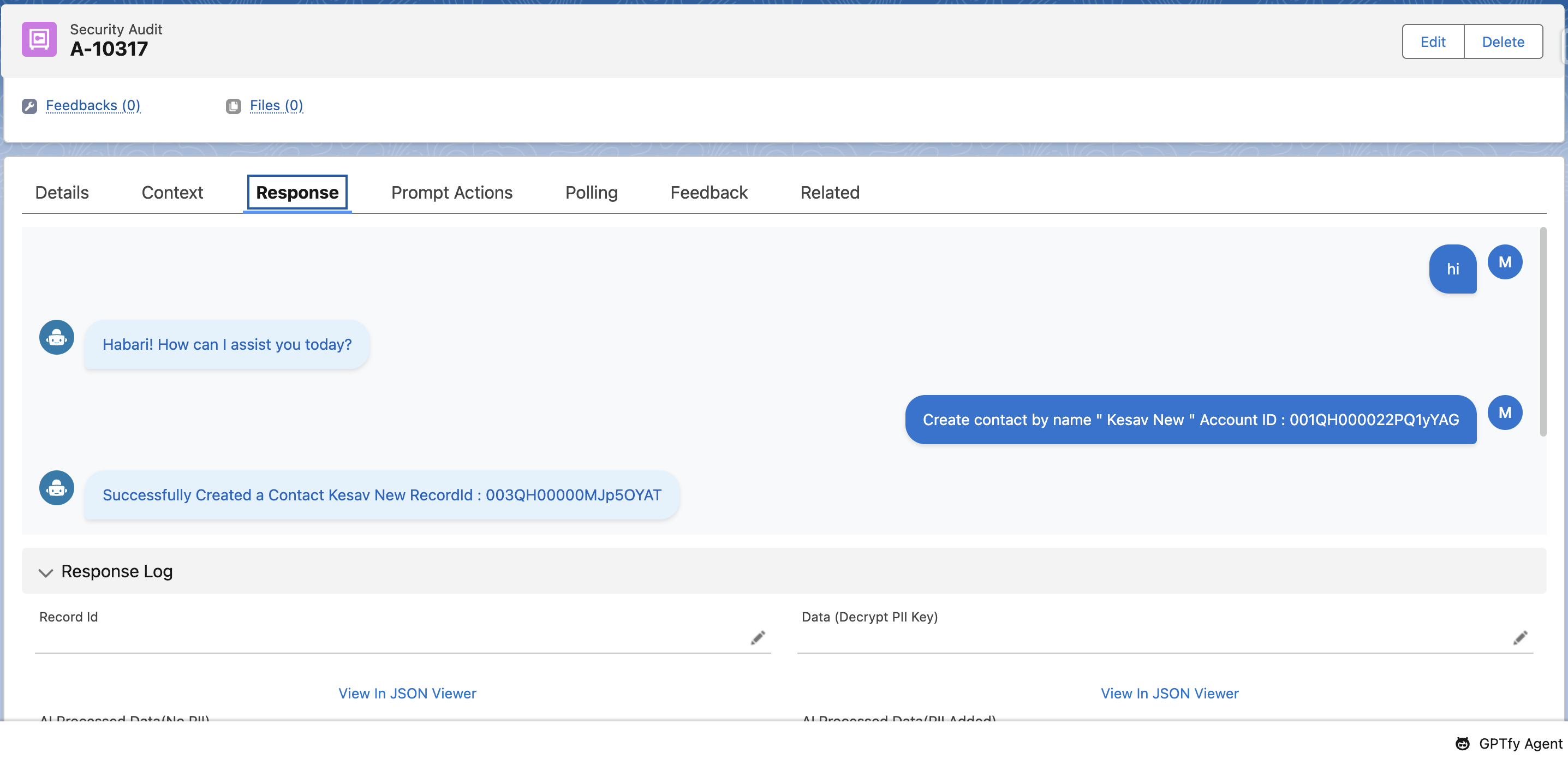Switch to the Related tab
The width and height of the screenshot is (1568, 765).
(x=830, y=192)
